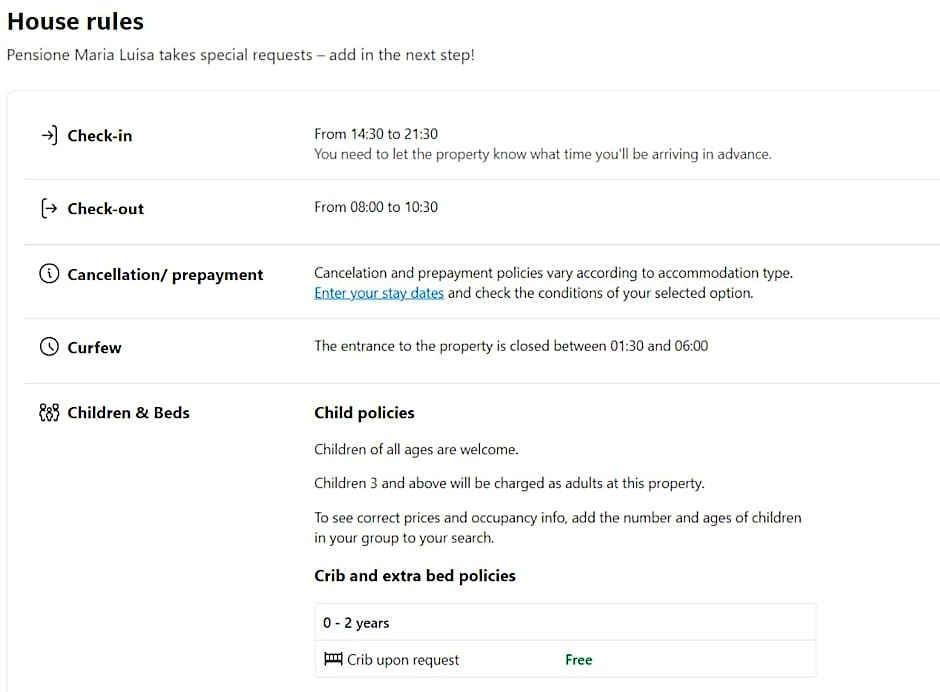
Task: Click the green Free price label
Action: [x=578, y=660]
